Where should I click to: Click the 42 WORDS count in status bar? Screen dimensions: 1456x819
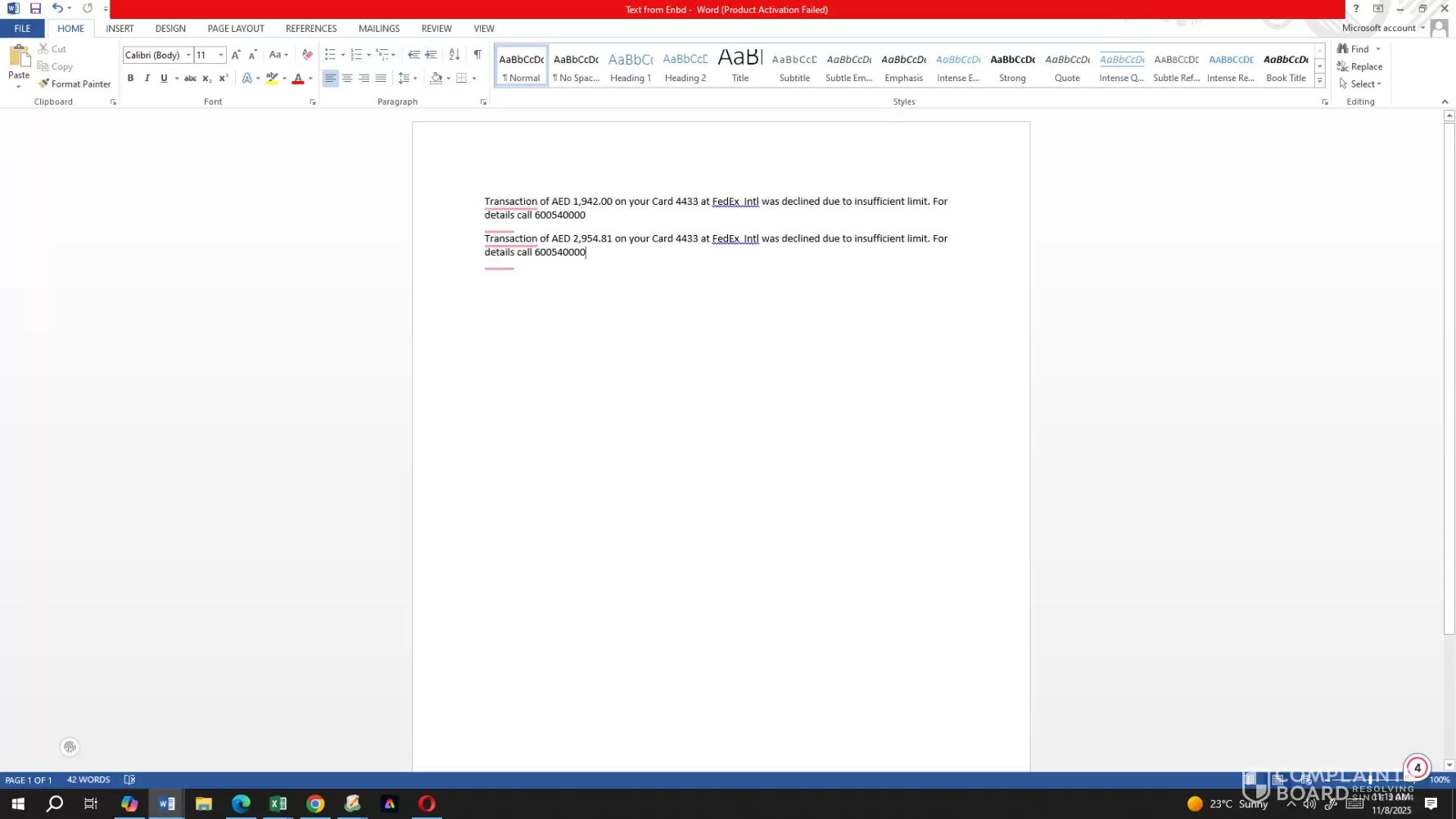pos(88,780)
